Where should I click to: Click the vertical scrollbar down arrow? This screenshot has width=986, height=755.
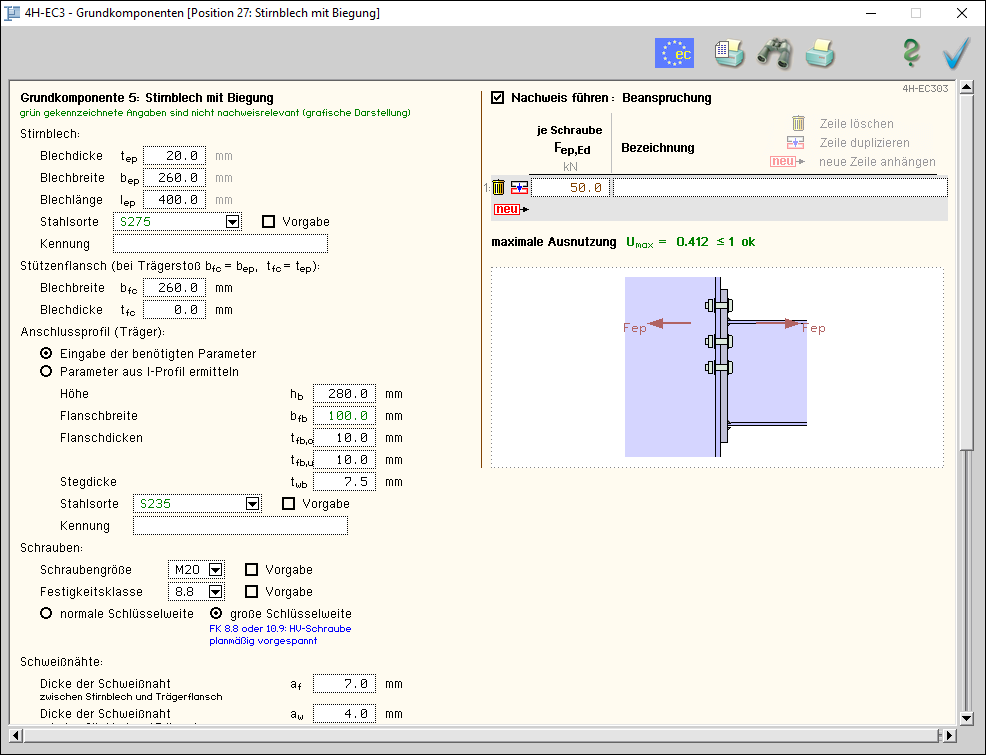coord(966,718)
